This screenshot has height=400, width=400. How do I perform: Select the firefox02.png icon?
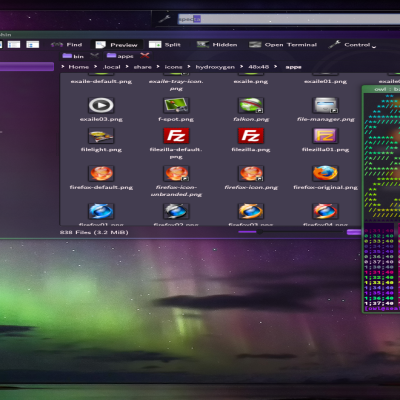point(176,211)
